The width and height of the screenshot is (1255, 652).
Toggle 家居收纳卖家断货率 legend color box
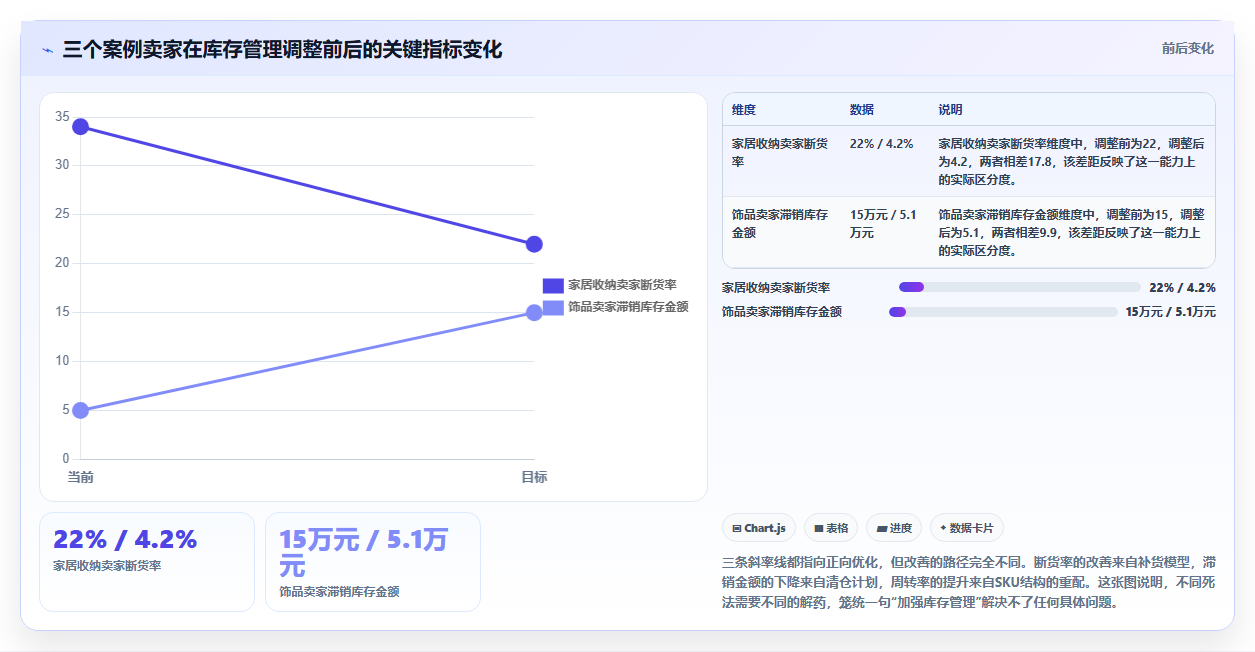click(x=553, y=285)
